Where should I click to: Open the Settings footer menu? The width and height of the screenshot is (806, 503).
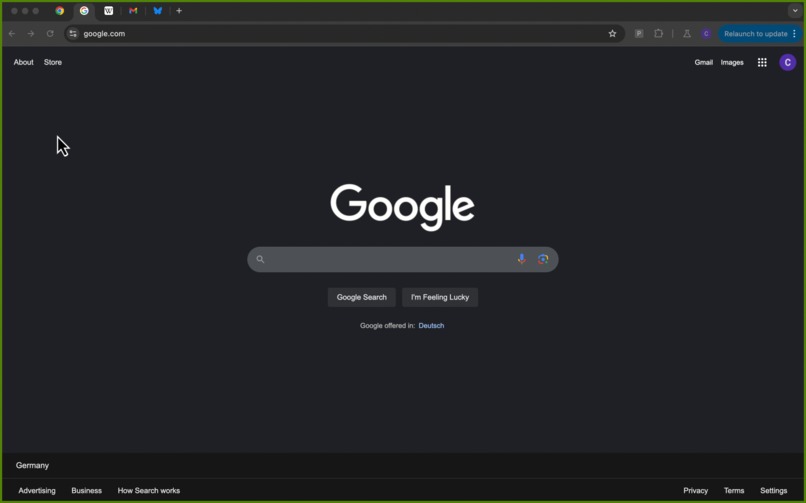click(774, 491)
